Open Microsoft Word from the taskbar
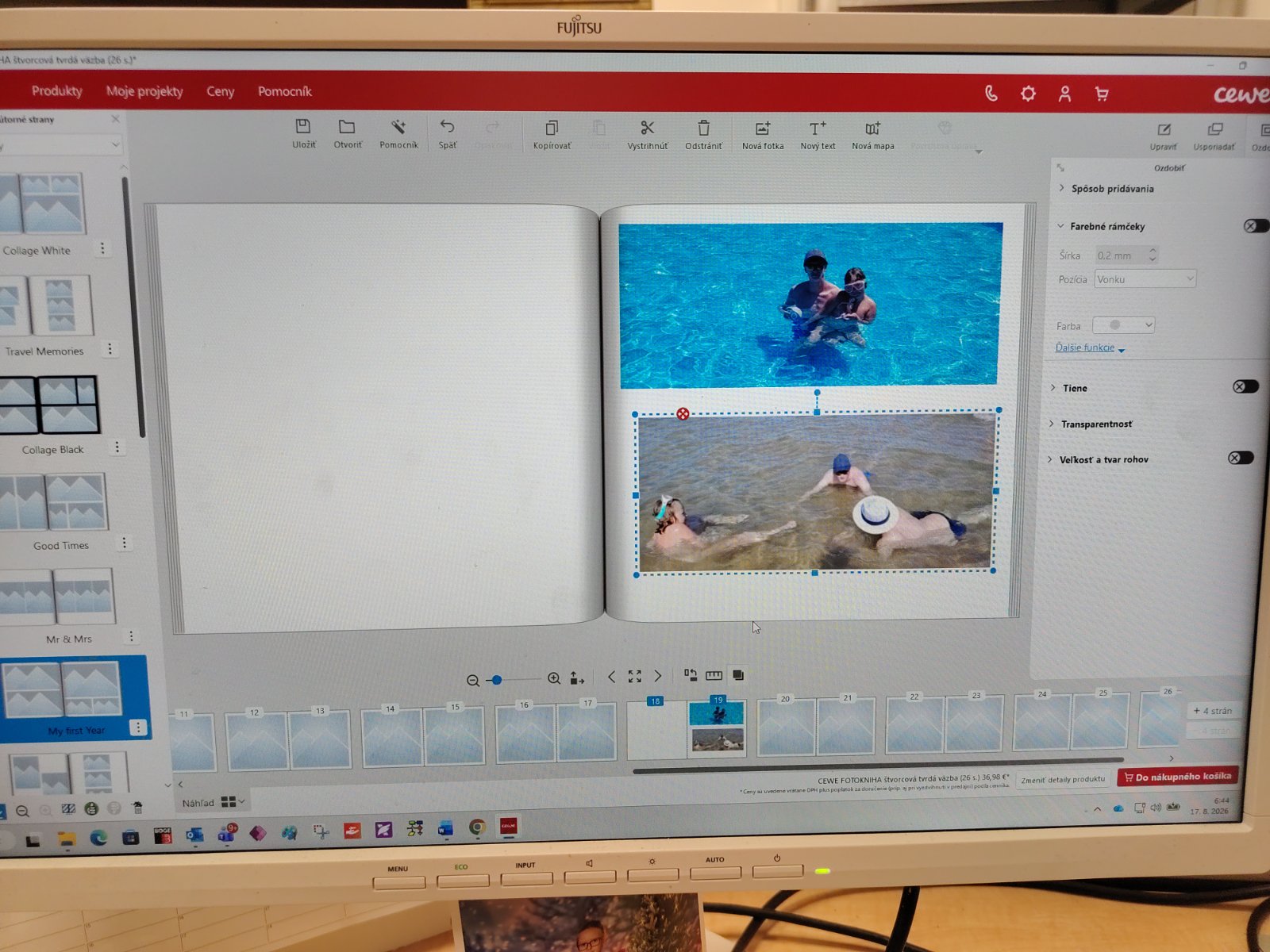Image resolution: width=1270 pixels, height=952 pixels. (x=445, y=829)
